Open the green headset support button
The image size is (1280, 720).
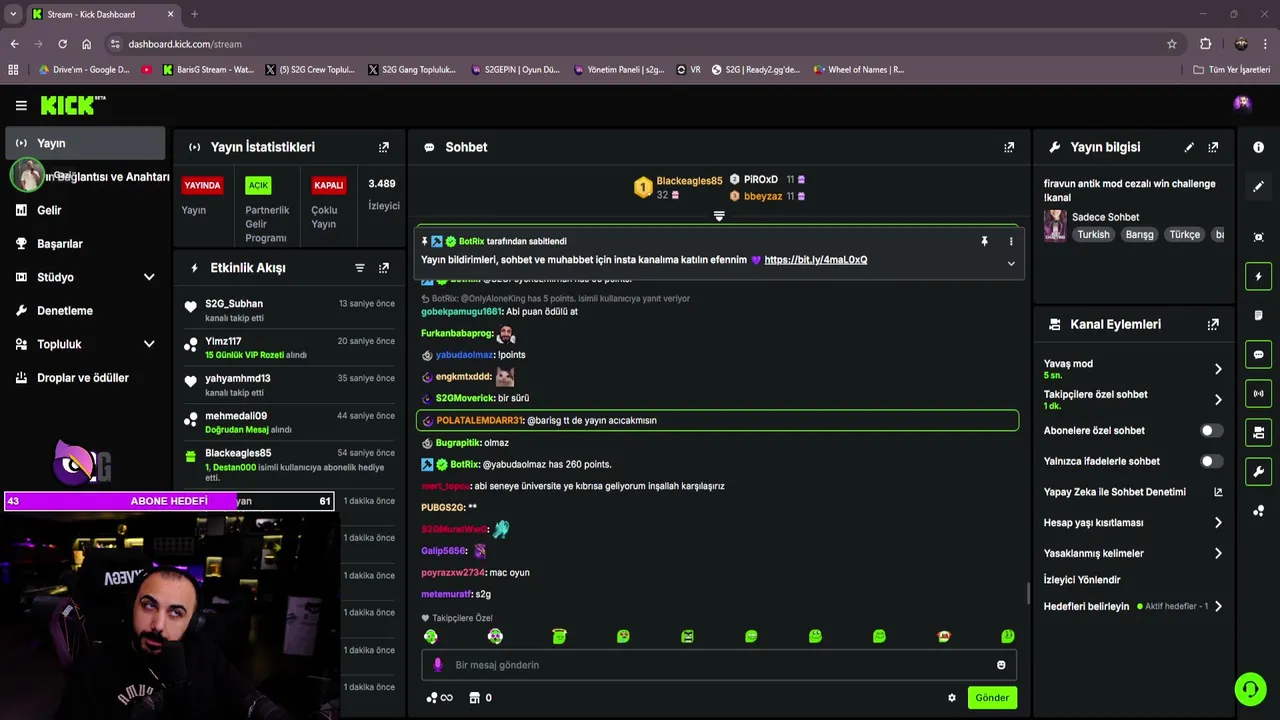[1250, 689]
